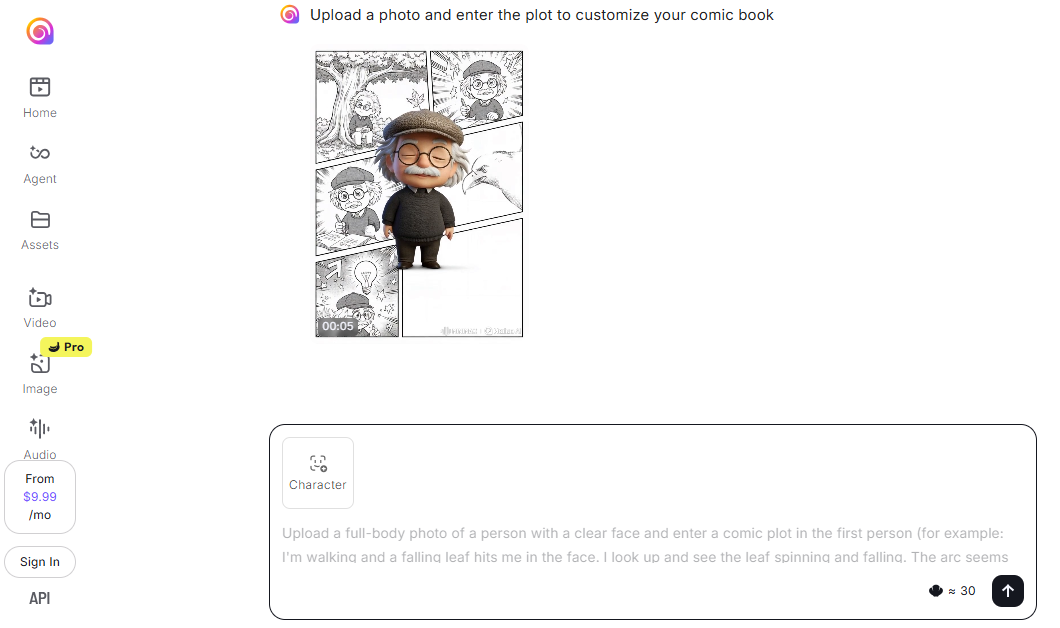Select the Video generator
This screenshot has width=1060, height=628.
pos(40,308)
